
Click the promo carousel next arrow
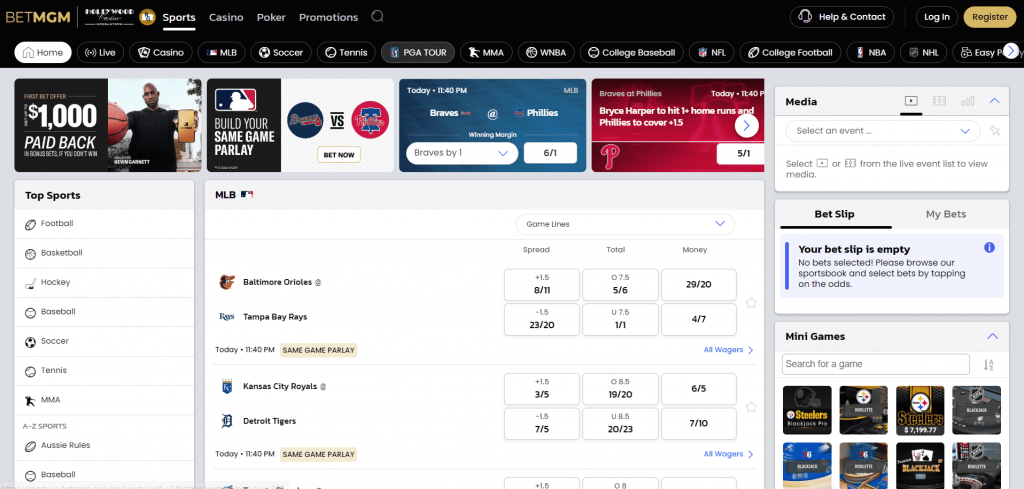pyautogui.click(x=746, y=125)
